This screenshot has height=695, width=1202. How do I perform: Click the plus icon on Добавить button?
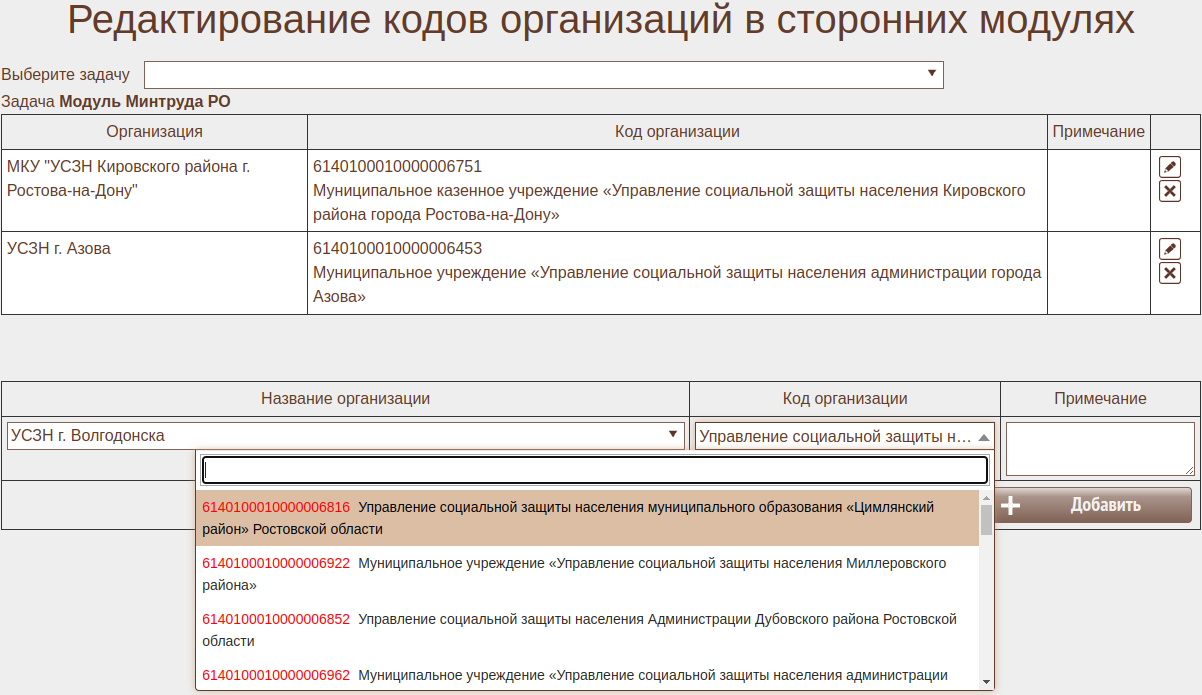click(x=1010, y=505)
